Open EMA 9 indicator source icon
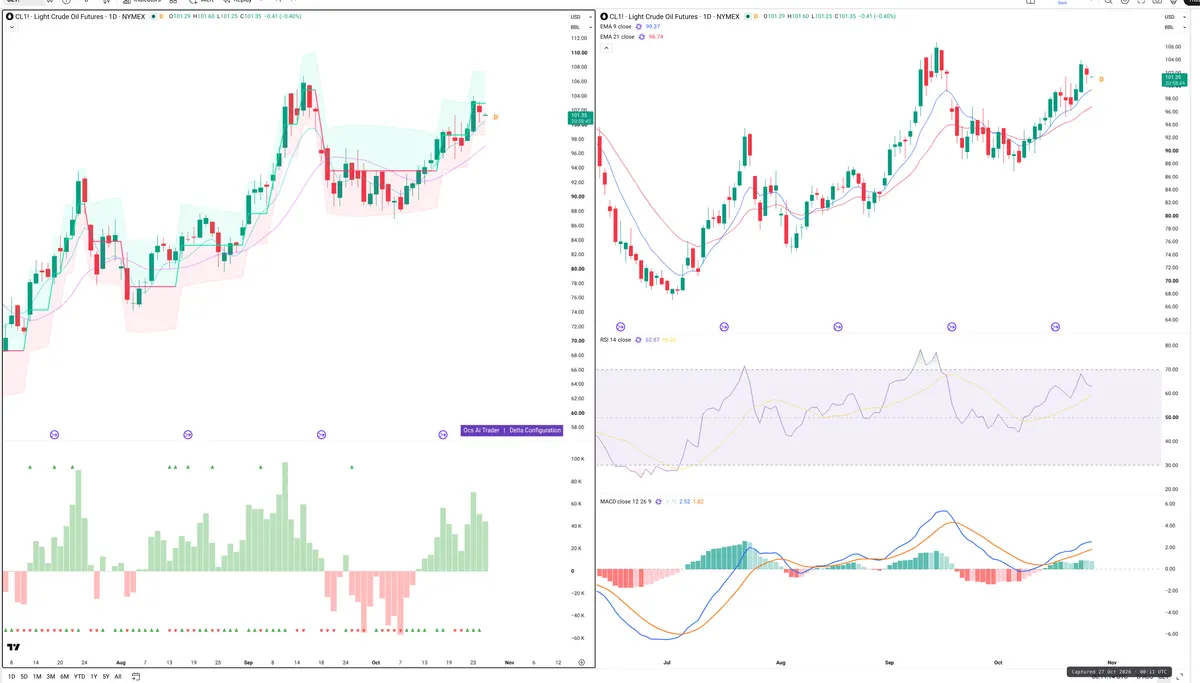 click(x=641, y=26)
